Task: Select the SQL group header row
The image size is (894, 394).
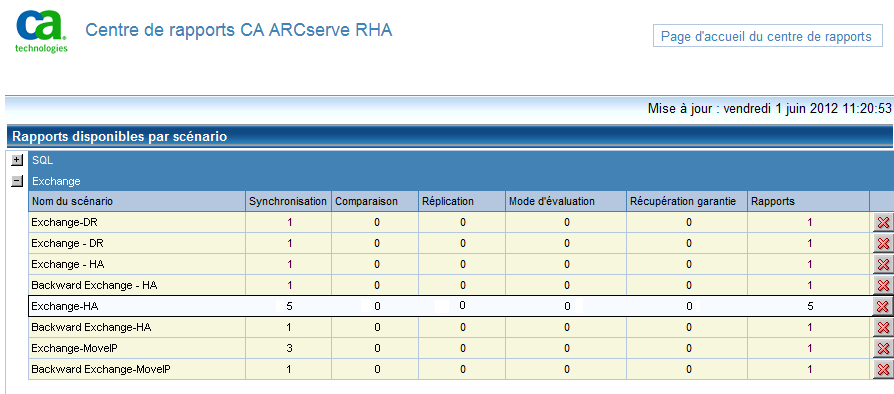Action: click(x=461, y=161)
